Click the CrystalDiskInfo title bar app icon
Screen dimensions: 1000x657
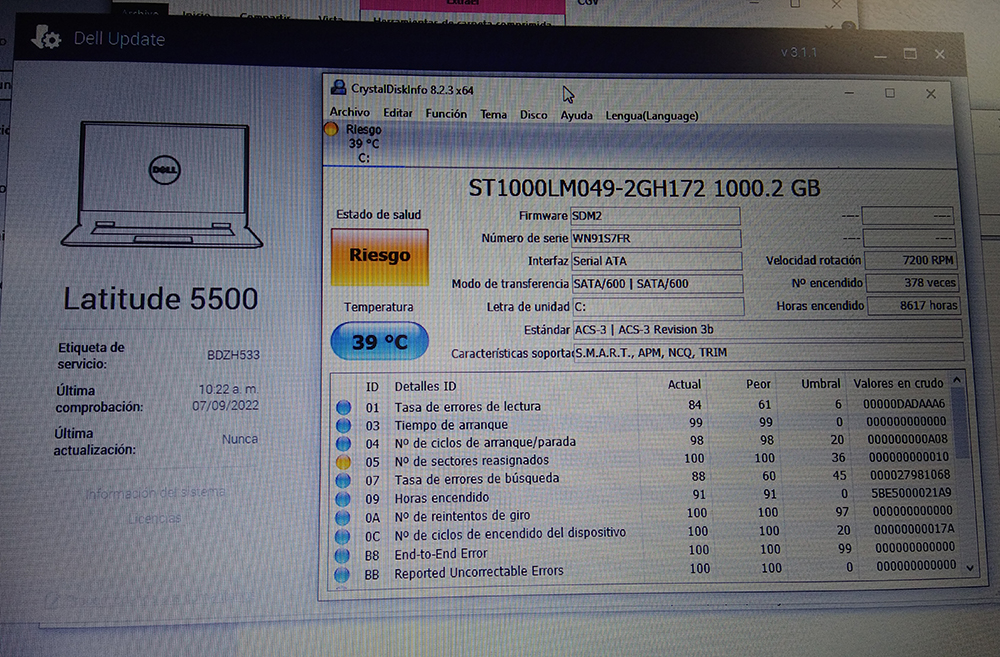coord(337,89)
